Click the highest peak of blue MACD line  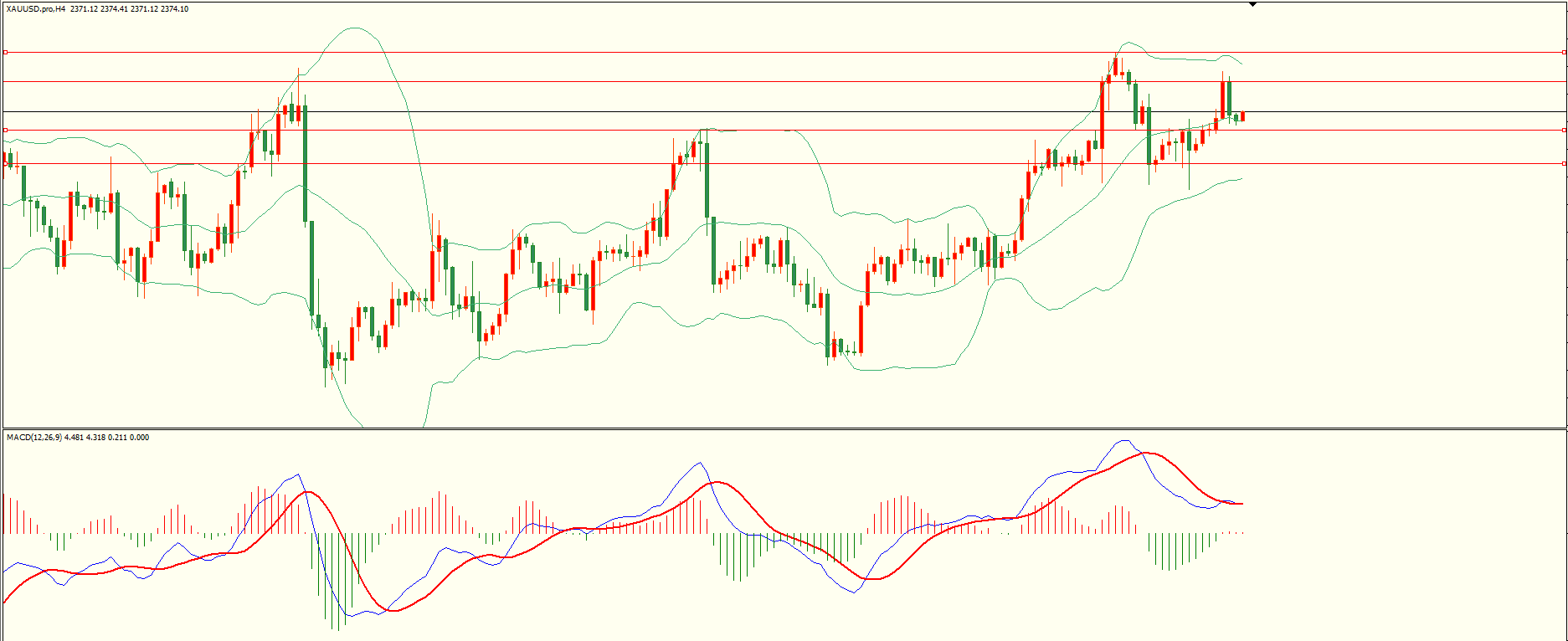click(1123, 441)
